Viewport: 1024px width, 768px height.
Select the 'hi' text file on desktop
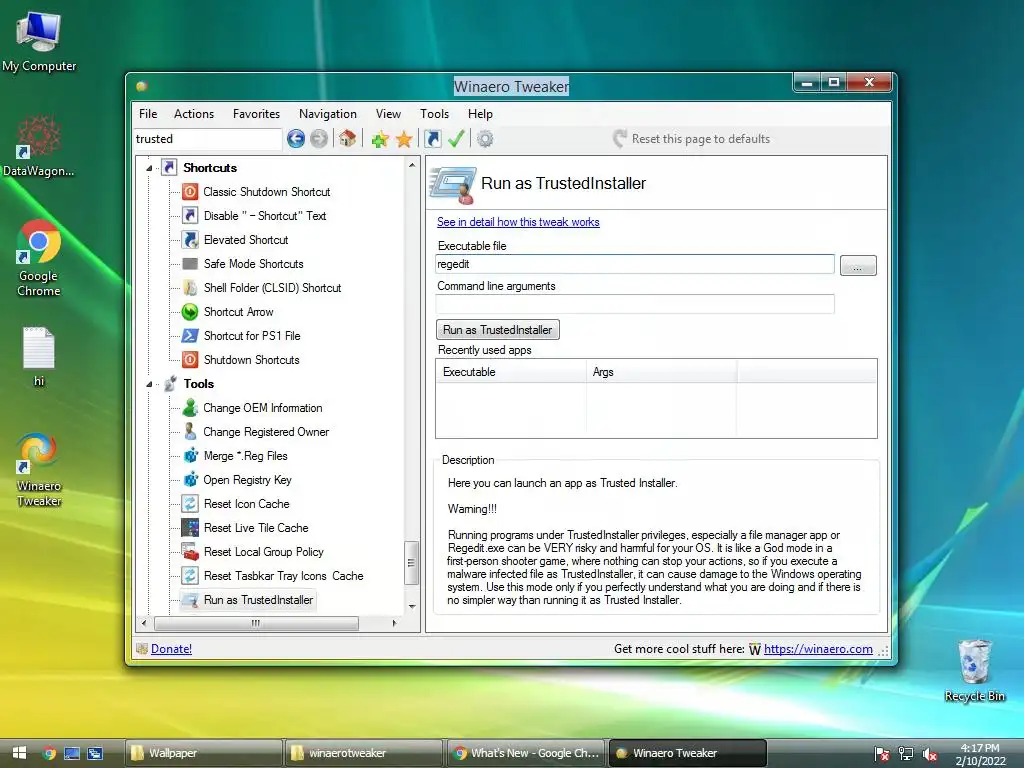tap(39, 357)
